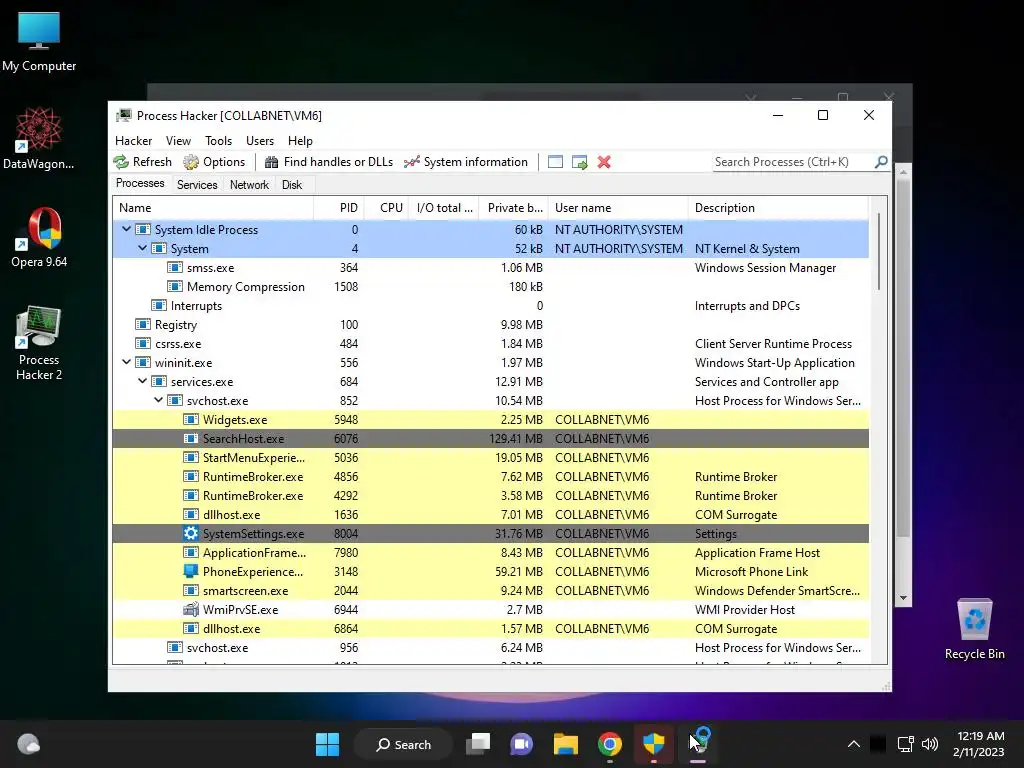Collapse svchost.exe PID 852 node
Screen dimensions: 1024x768
tap(159, 400)
